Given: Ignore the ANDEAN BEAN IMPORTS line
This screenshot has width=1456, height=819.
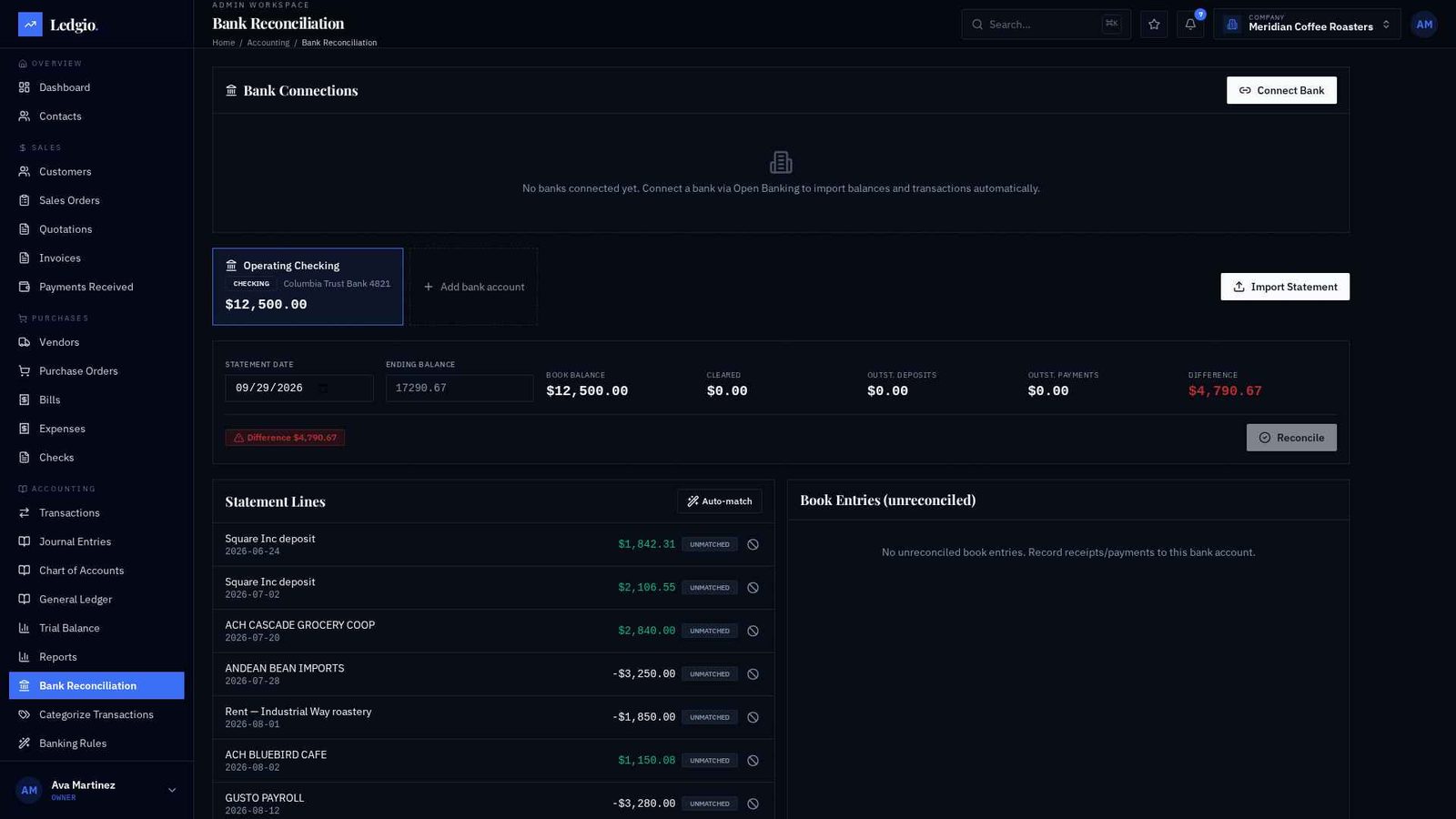Looking at the screenshot, I should coord(753,674).
